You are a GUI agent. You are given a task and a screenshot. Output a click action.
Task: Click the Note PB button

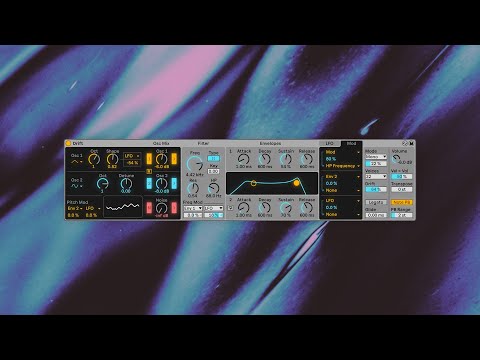click(x=402, y=202)
